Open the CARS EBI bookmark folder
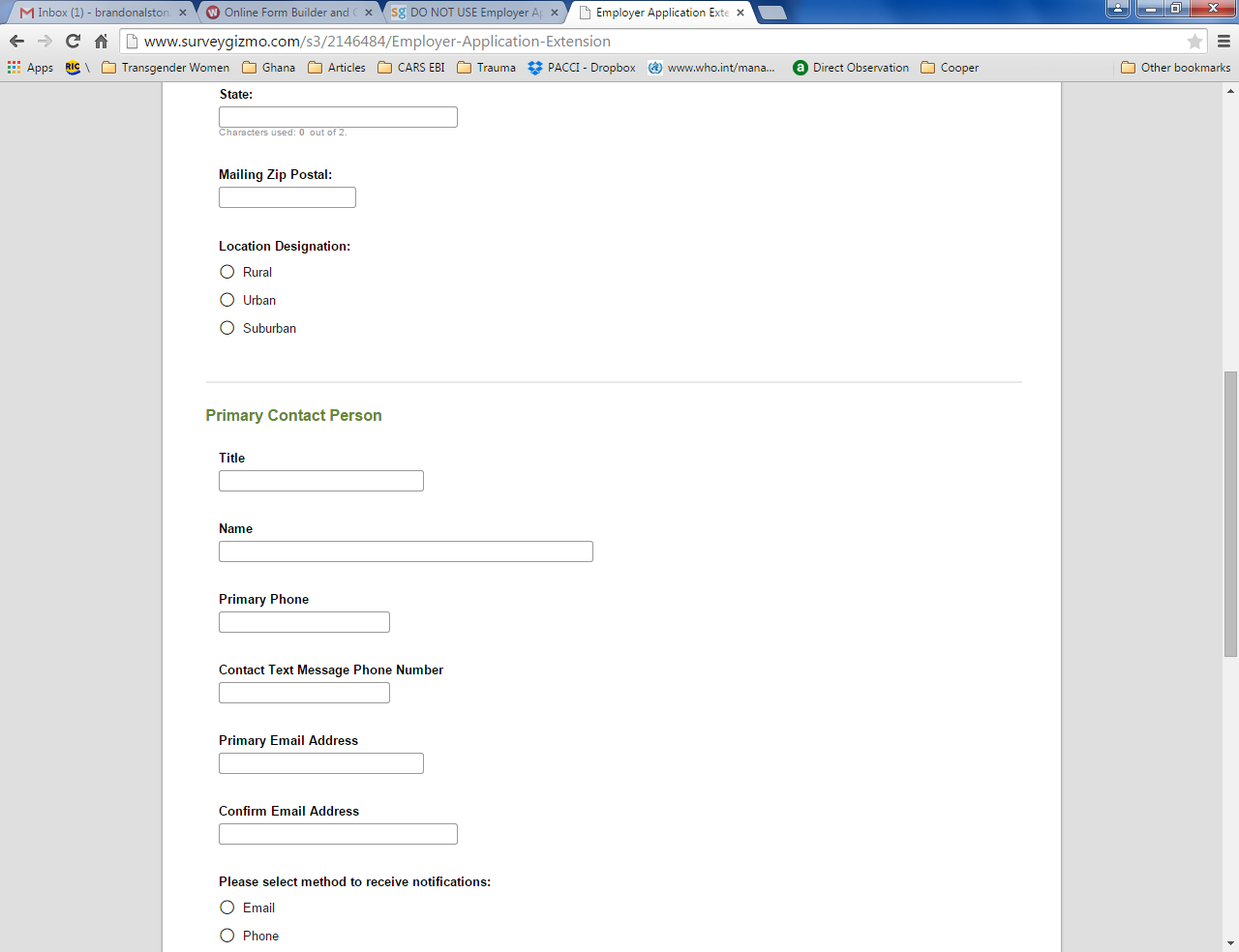Screen dimensions: 1239x952 [411, 68]
